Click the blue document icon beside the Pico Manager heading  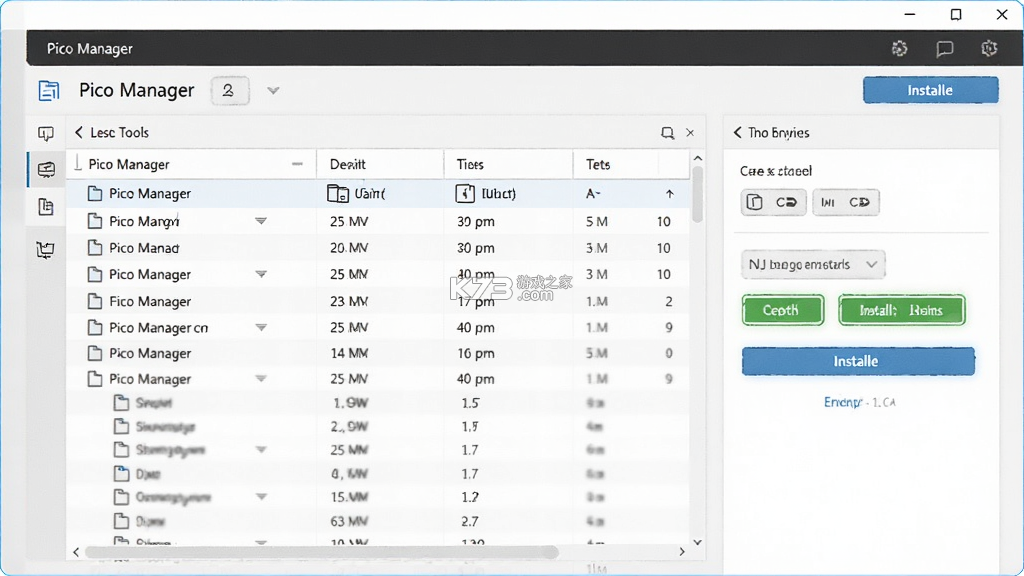coord(49,90)
